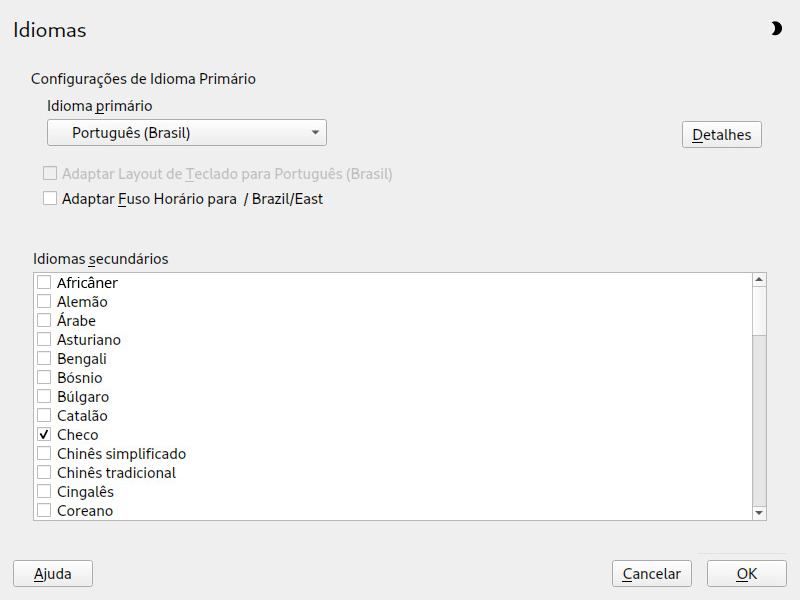Click the scrollbar down arrow
The height and width of the screenshot is (600, 800).
click(759, 513)
